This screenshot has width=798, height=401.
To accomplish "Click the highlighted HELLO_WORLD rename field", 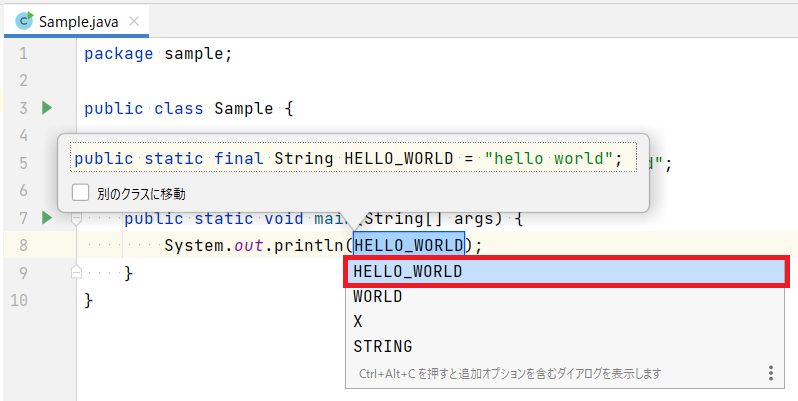I will pyautogui.click(x=409, y=245).
